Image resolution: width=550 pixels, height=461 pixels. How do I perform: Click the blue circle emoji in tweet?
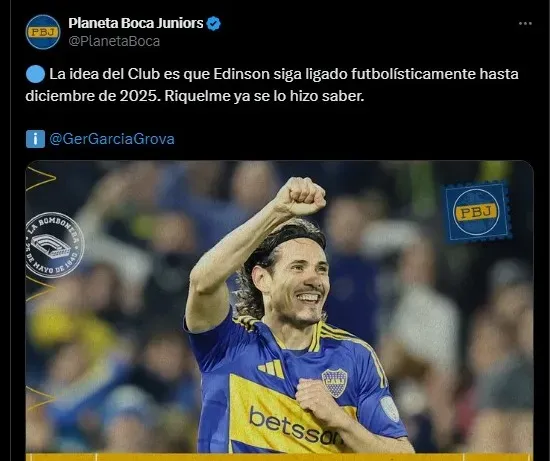pos(35,74)
